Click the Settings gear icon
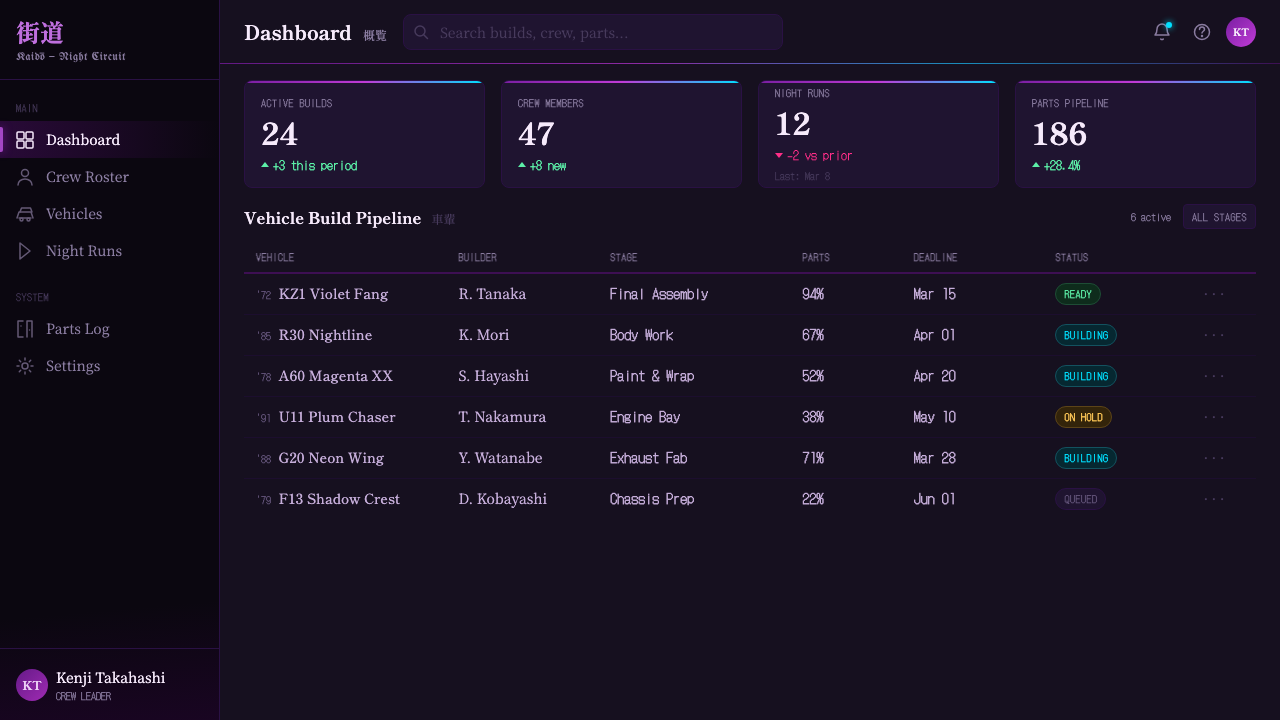Viewport: 1280px width, 720px height. click(25, 366)
